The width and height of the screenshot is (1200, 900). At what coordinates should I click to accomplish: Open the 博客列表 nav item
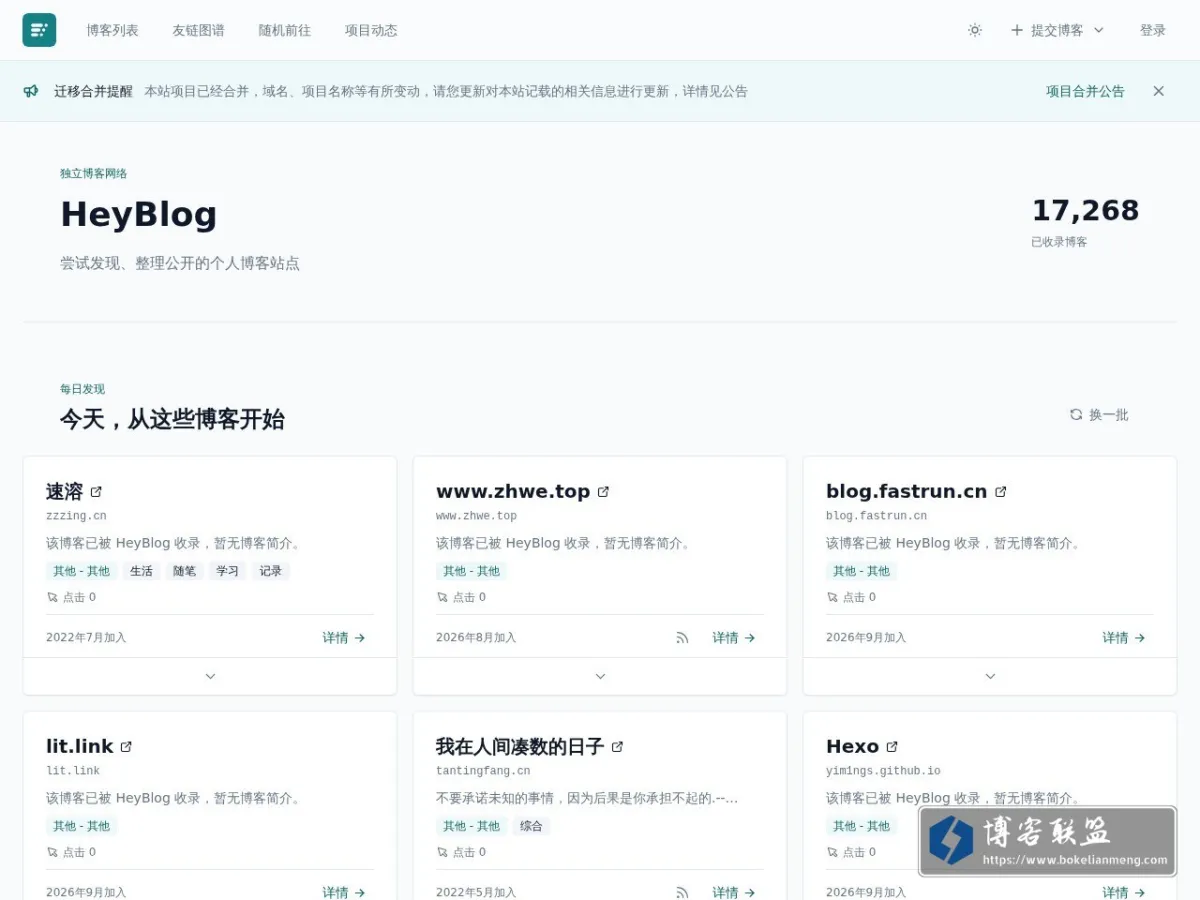tap(112, 30)
